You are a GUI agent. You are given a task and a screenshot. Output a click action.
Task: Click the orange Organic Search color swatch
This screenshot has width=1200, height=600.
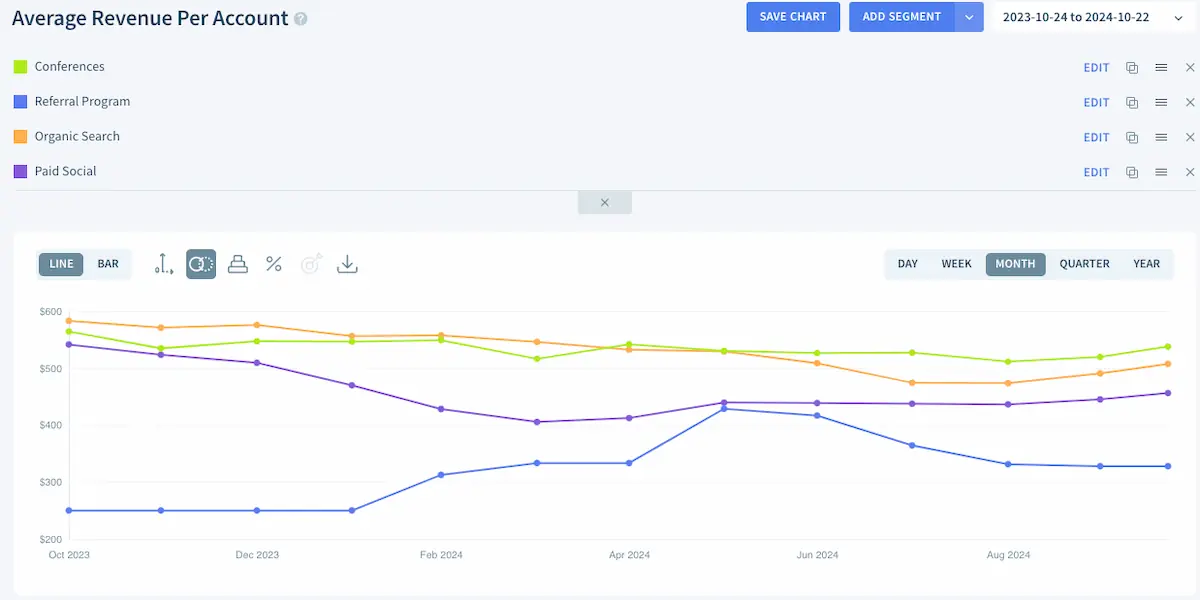point(20,137)
